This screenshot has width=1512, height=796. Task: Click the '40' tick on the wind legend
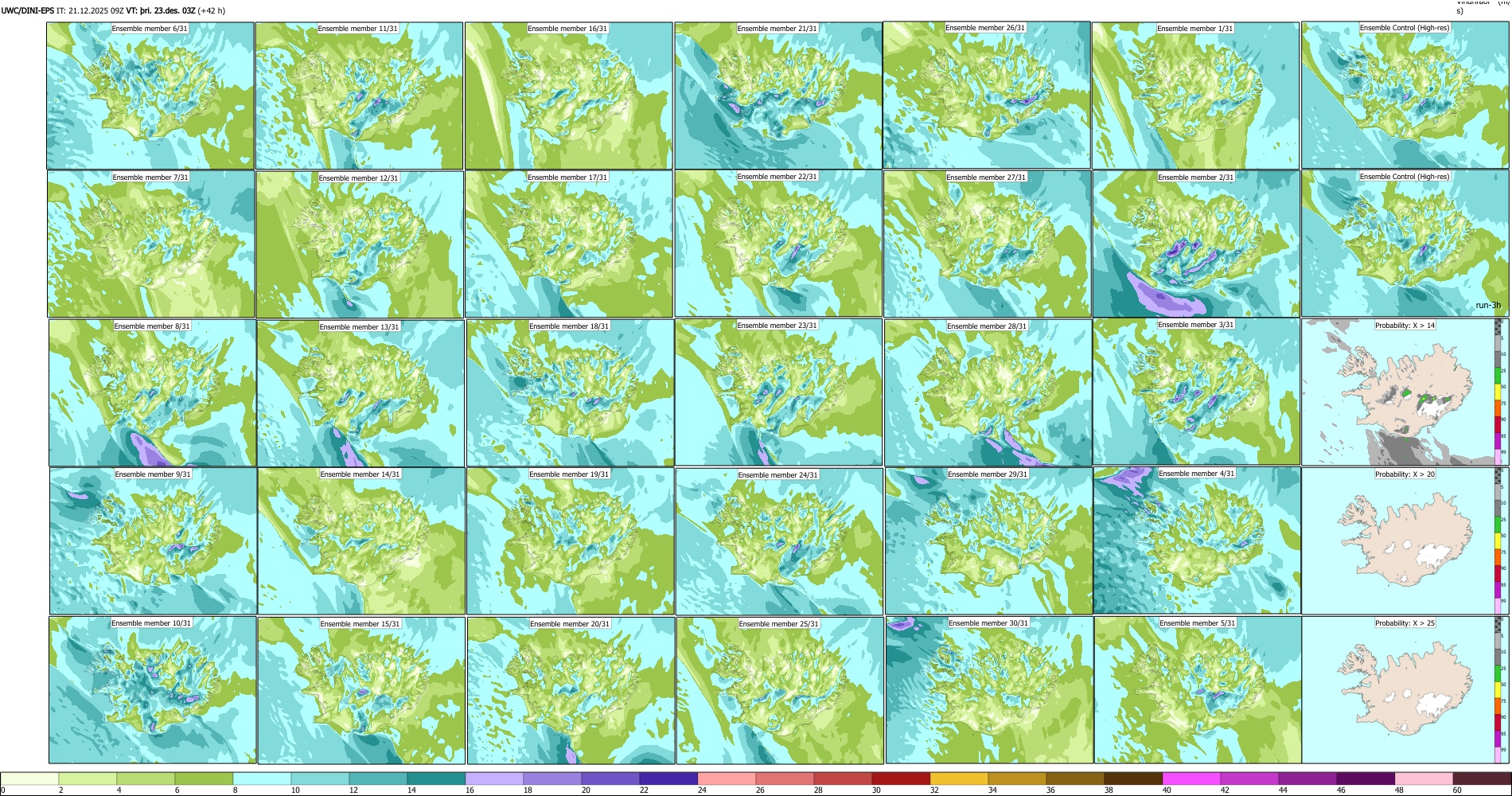coord(1167,790)
